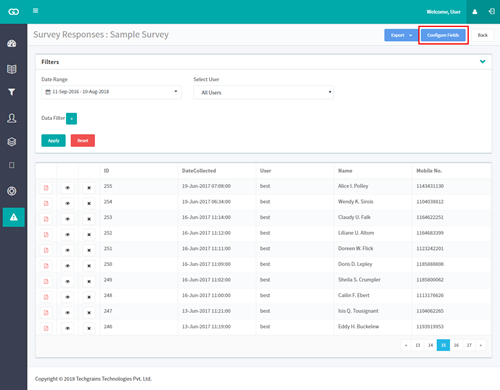Add a data filter with plus button
This screenshot has height=390, width=500.
tap(71, 119)
